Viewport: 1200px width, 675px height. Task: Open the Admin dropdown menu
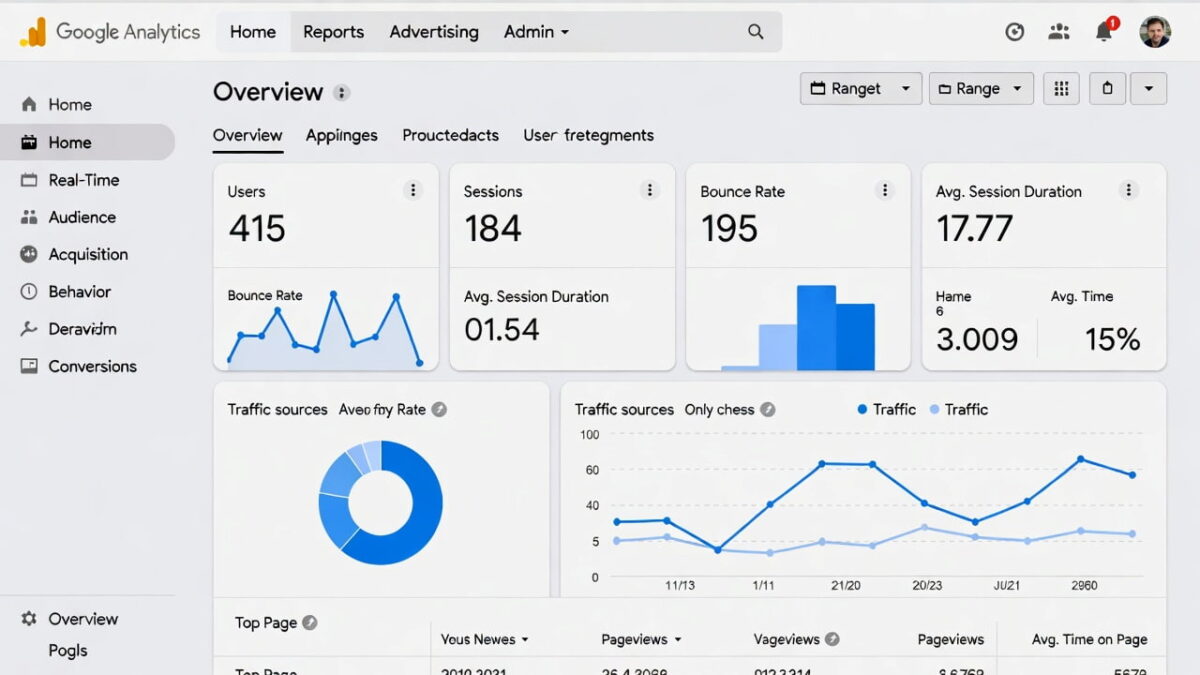537,32
